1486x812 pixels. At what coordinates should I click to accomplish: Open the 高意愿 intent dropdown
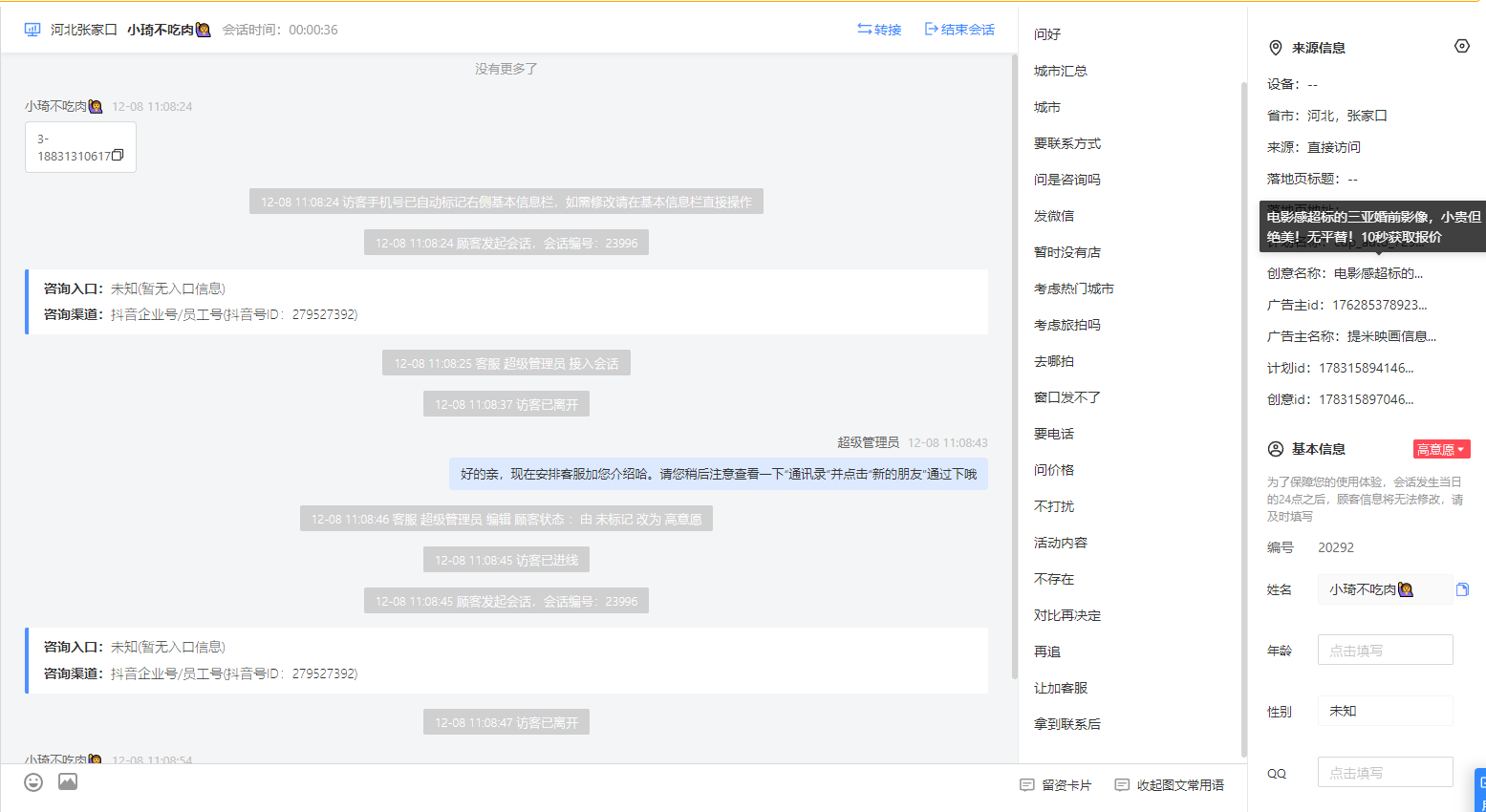click(x=1441, y=449)
